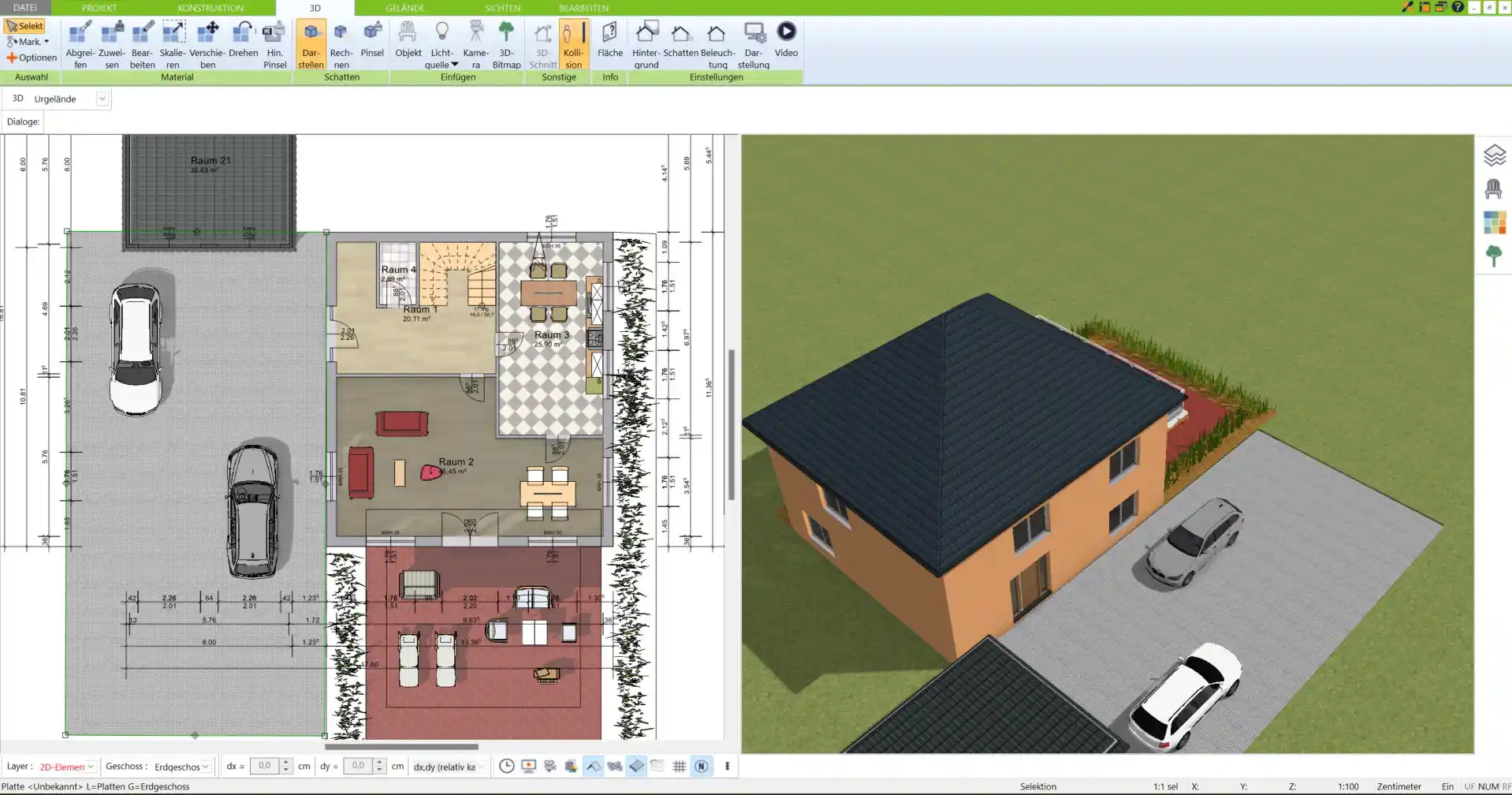The height and width of the screenshot is (795, 1512).
Task: Click the Kamera insert icon
Action: pyautogui.click(x=475, y=45)
